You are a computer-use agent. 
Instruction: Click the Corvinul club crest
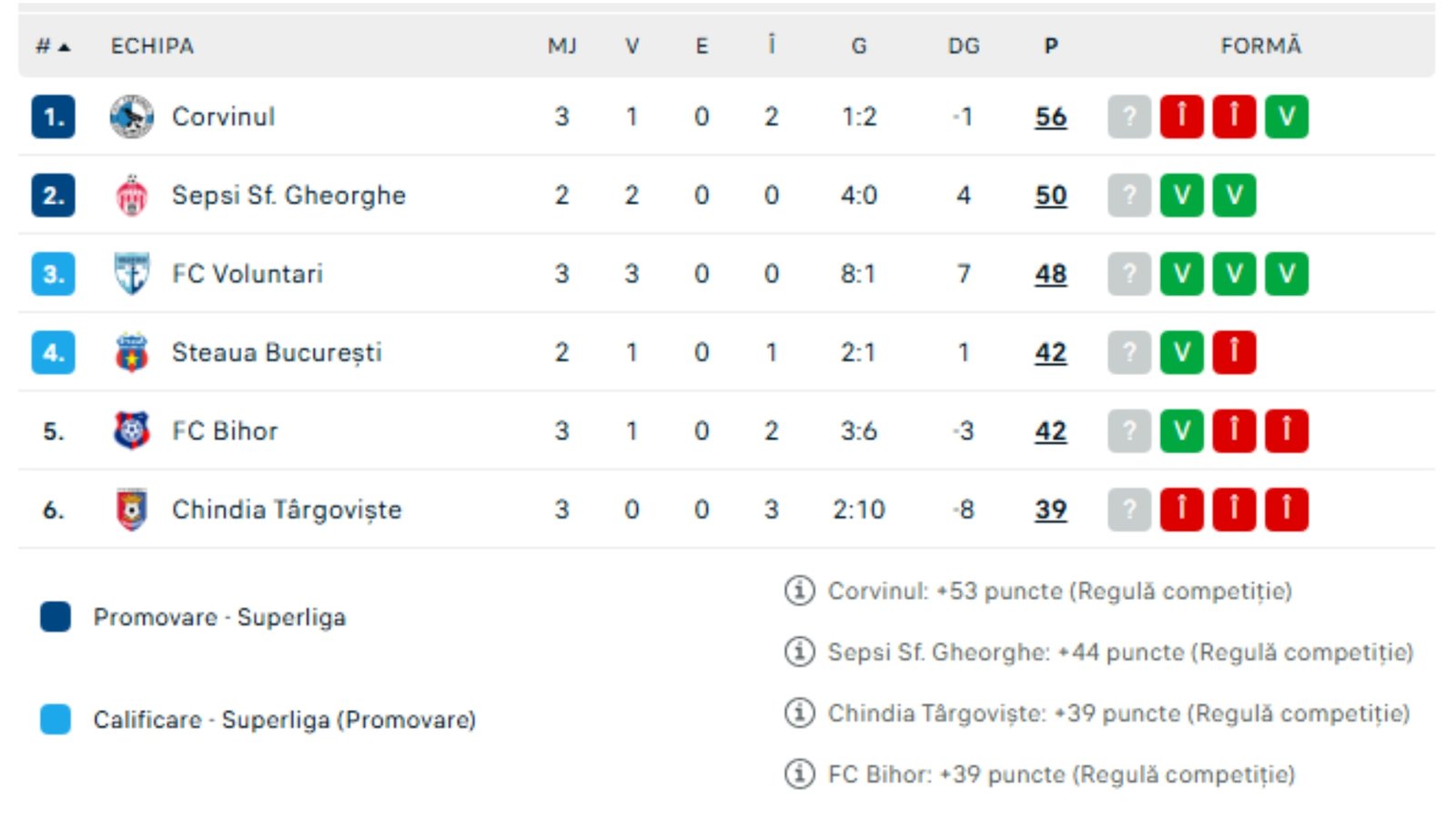coord(134,116)
